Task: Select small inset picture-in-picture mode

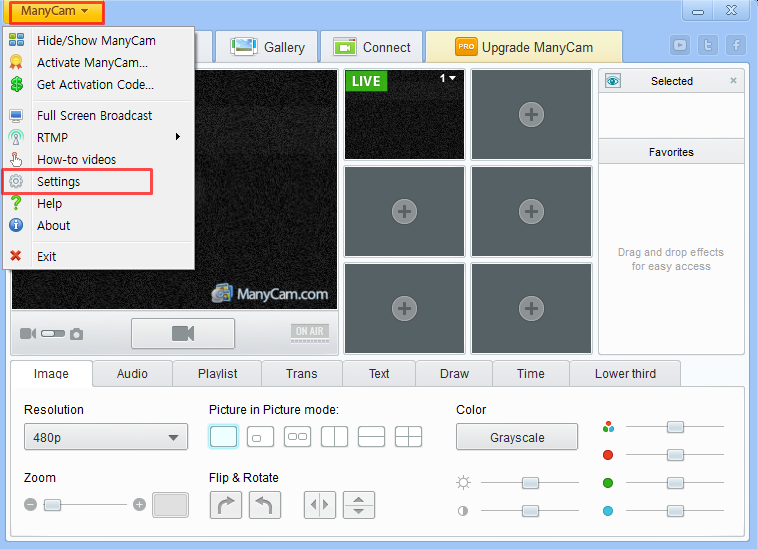Action: pos(260,436)
